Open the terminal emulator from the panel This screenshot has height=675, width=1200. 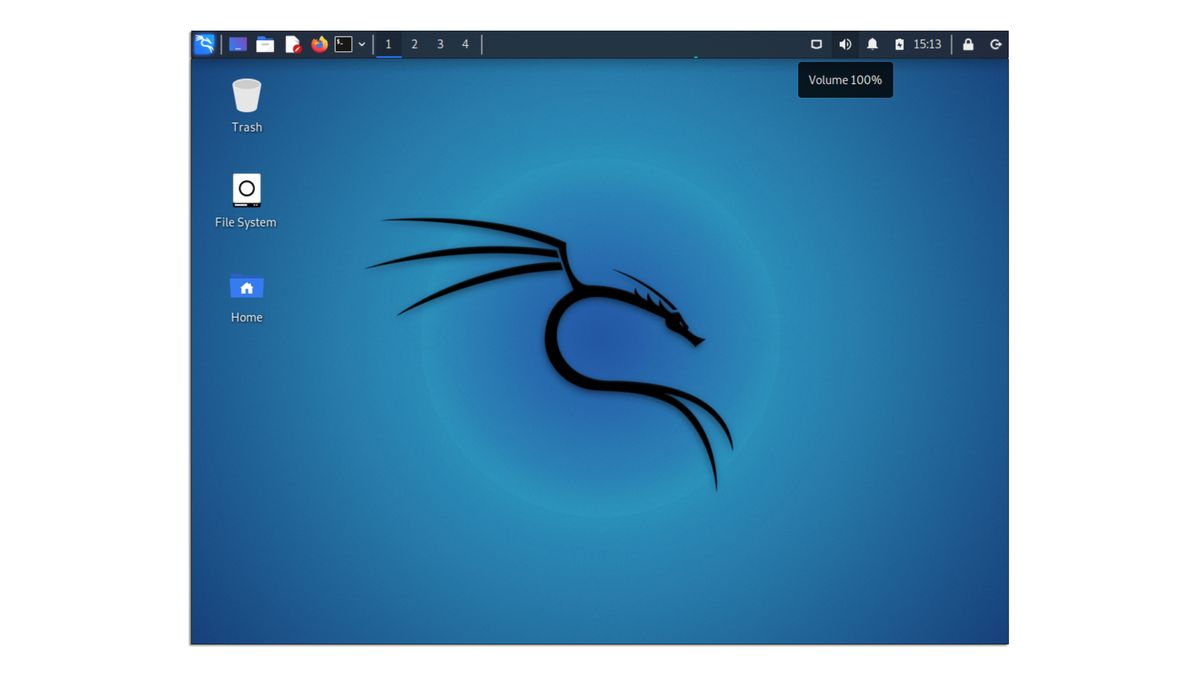[345, 43]
